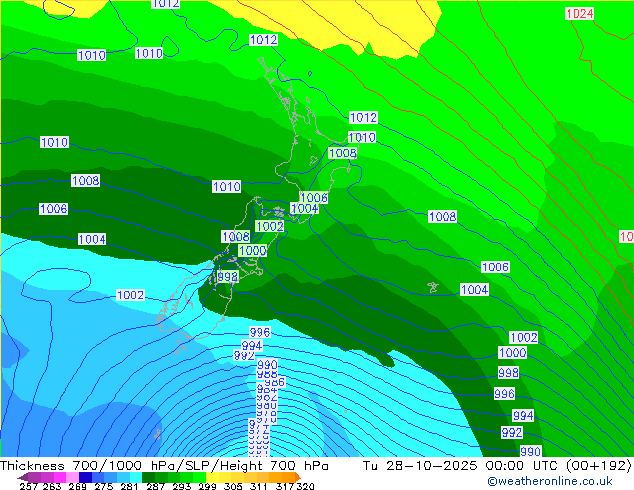Click the 1008 label just below the 1010 label east of North Island

(x=342, y=153)
